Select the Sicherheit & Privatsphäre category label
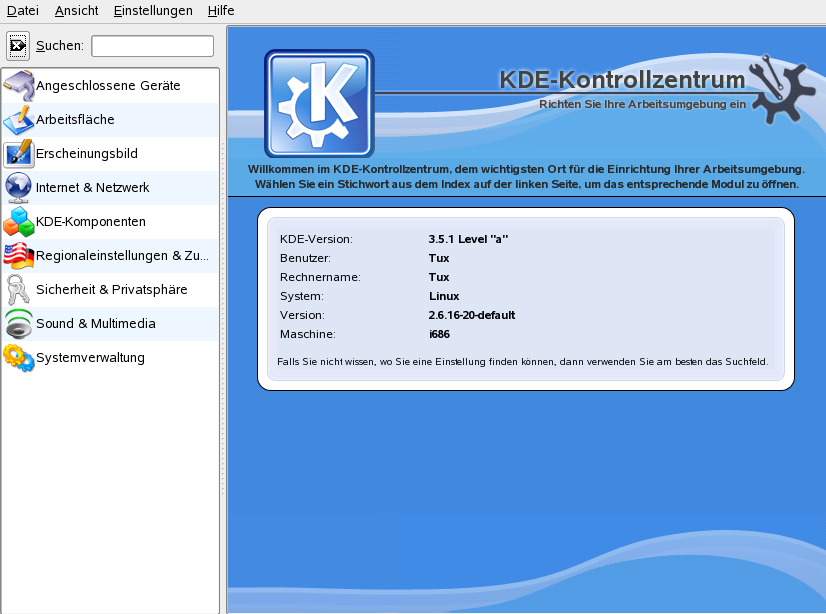 click(112, 290)
